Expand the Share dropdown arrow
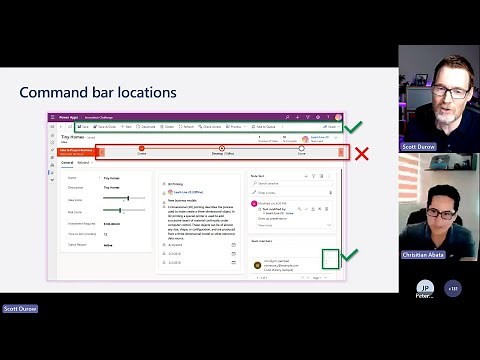This screenshot has width=480, height=360. point(339,127)
